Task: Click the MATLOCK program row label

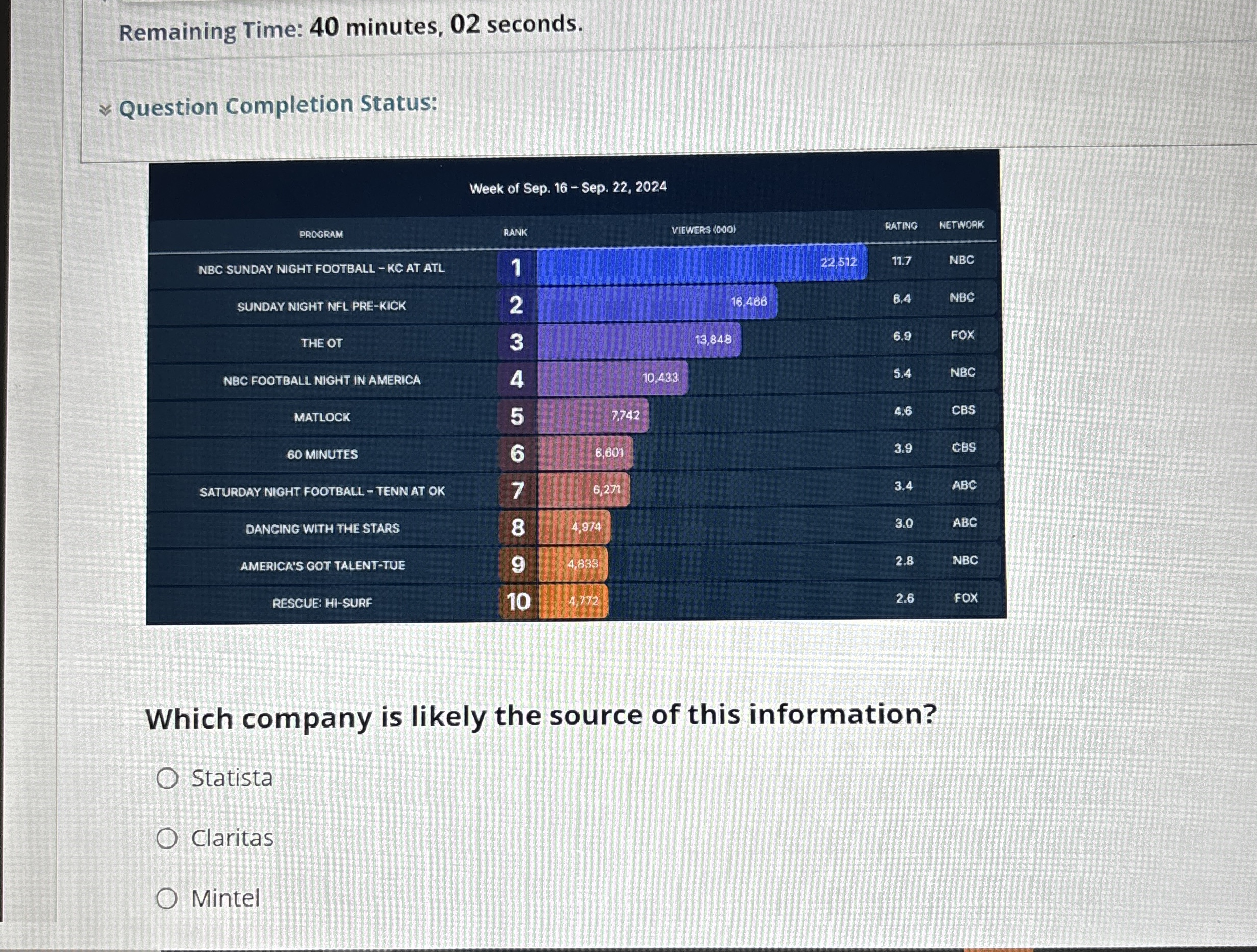Action: pyautogui.click(x=322, y=418)
